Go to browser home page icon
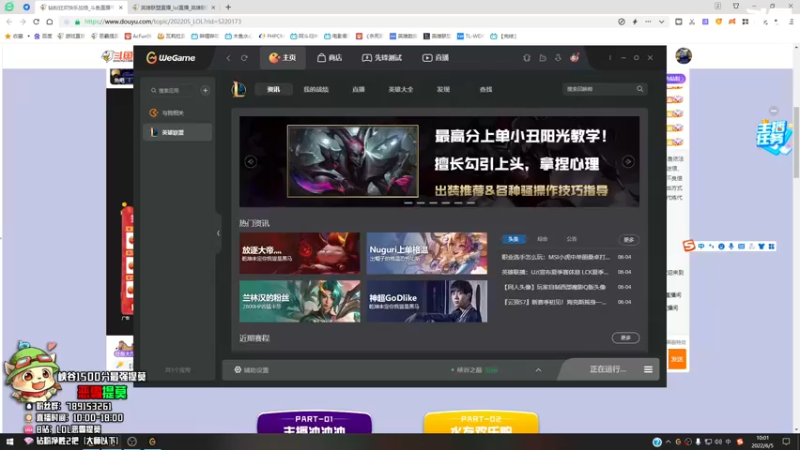The width and height of the screenshot is (800, 450). pos(49,21)
